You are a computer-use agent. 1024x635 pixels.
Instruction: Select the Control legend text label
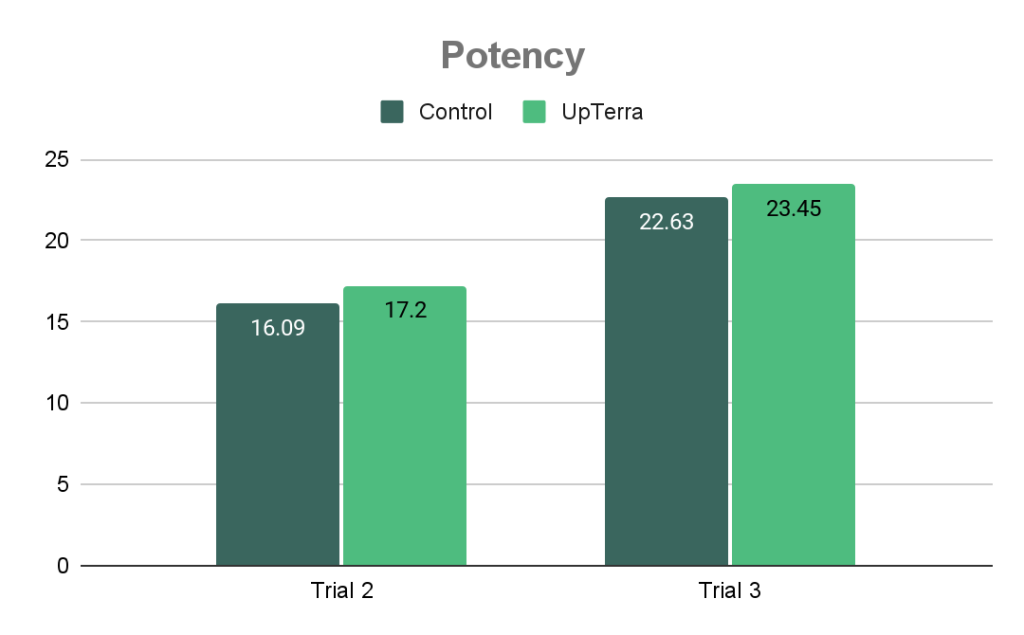(455, 112)
